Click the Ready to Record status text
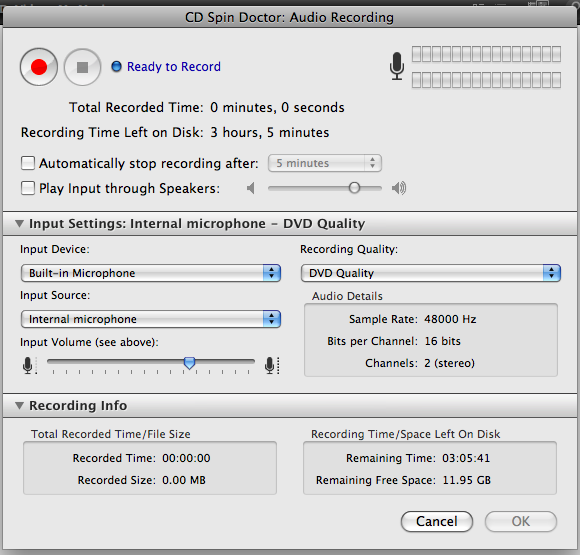Viewport: 580px width, 555px height. [174, 67]
